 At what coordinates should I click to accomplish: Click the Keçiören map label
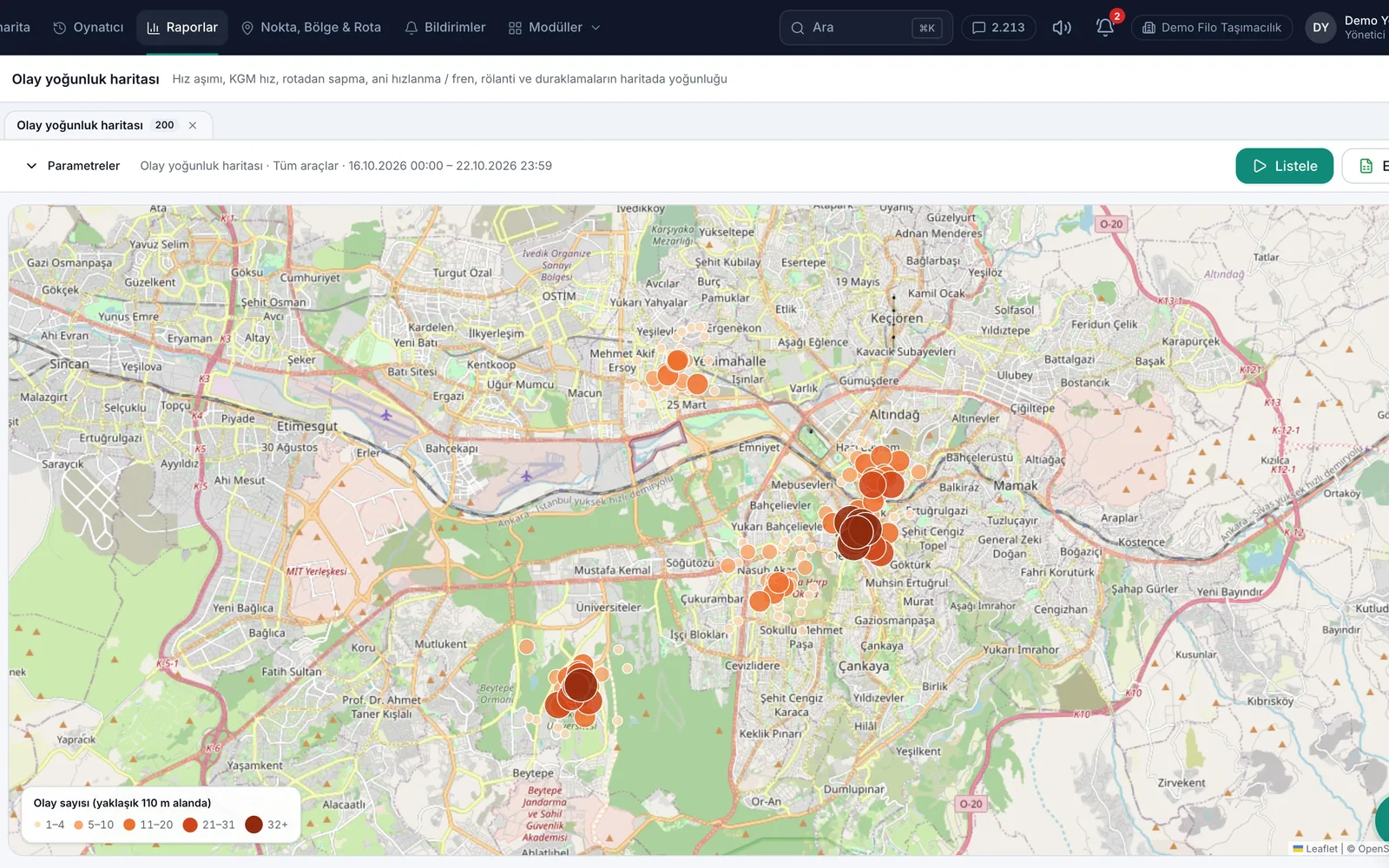(x=897, y=319)
